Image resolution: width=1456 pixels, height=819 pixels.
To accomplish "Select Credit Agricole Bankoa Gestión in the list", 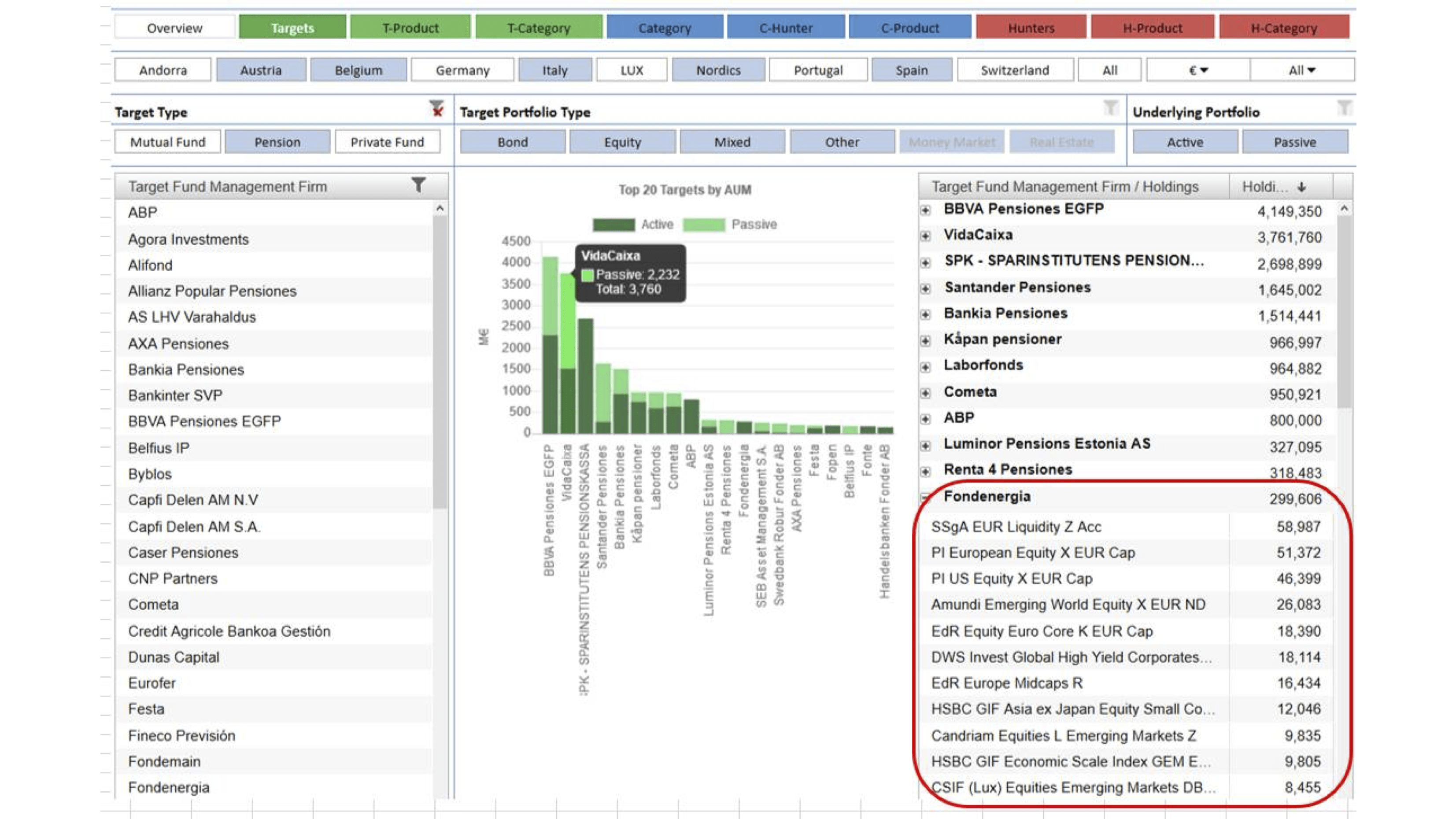I will point(274,631).
